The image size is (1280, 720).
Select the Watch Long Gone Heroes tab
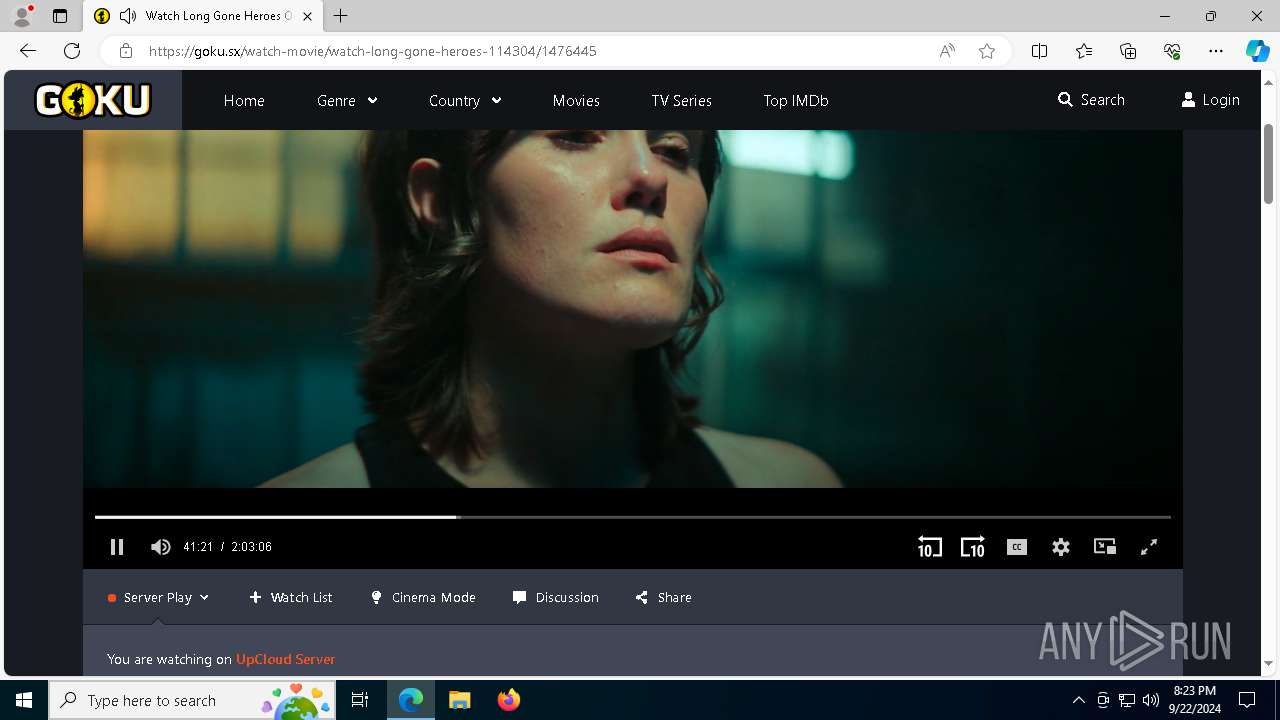(x=203, y=16)
